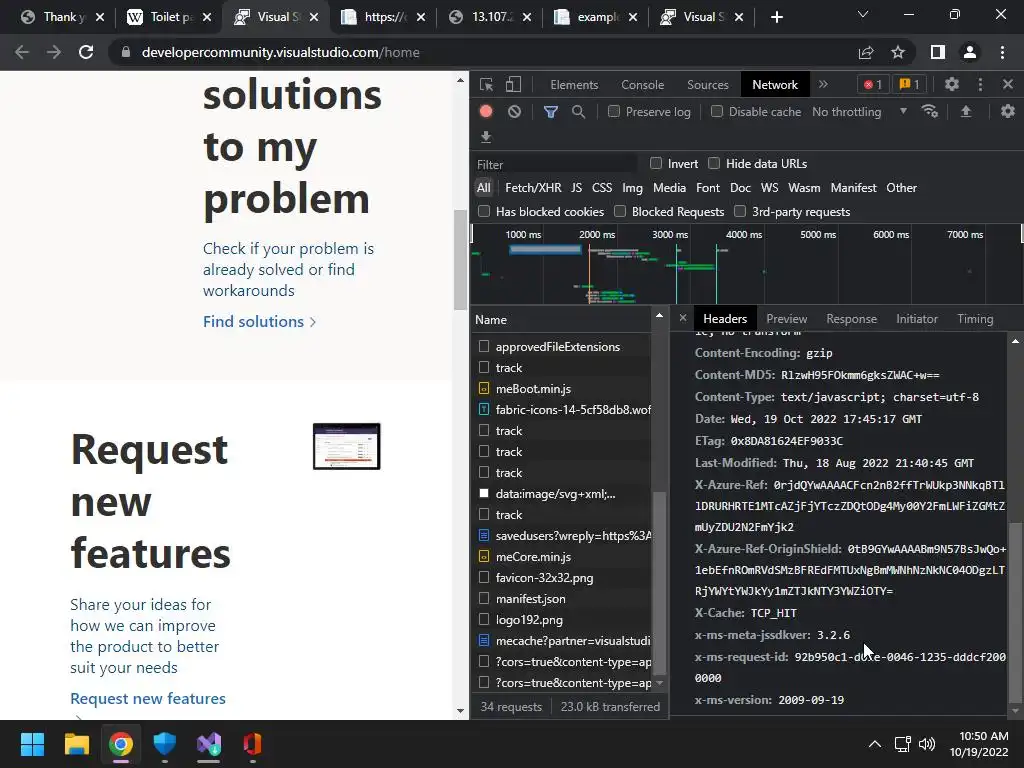Sort by Name column arrow

[x=659, y=315]
